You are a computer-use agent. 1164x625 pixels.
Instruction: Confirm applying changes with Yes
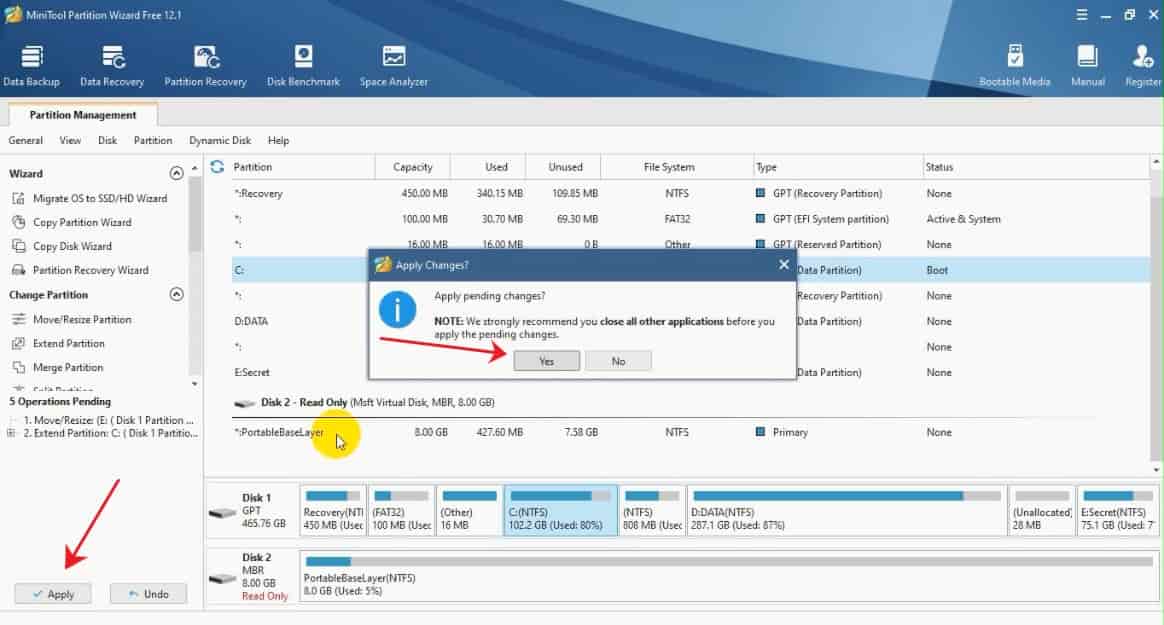[x=546, y=361]
